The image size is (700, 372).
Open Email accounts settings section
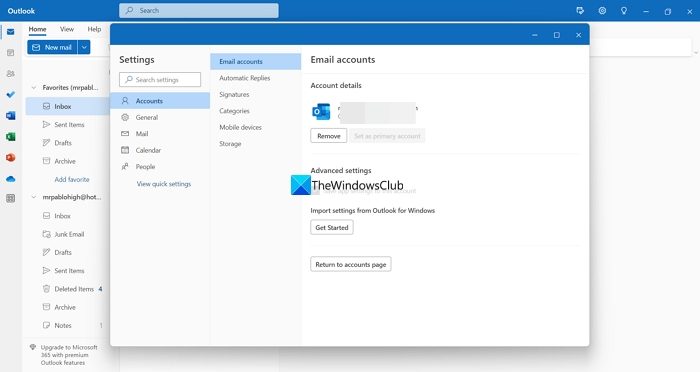click(256, 62)
